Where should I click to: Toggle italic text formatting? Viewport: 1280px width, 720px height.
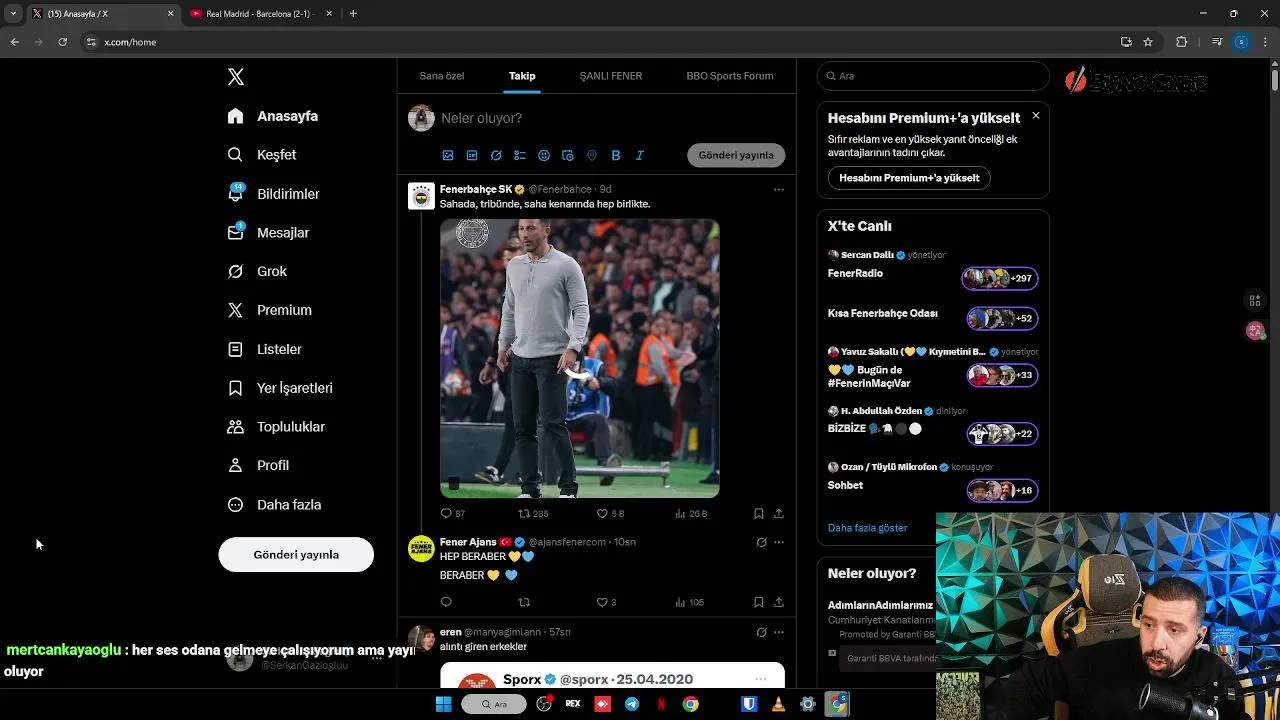[640, 155]
